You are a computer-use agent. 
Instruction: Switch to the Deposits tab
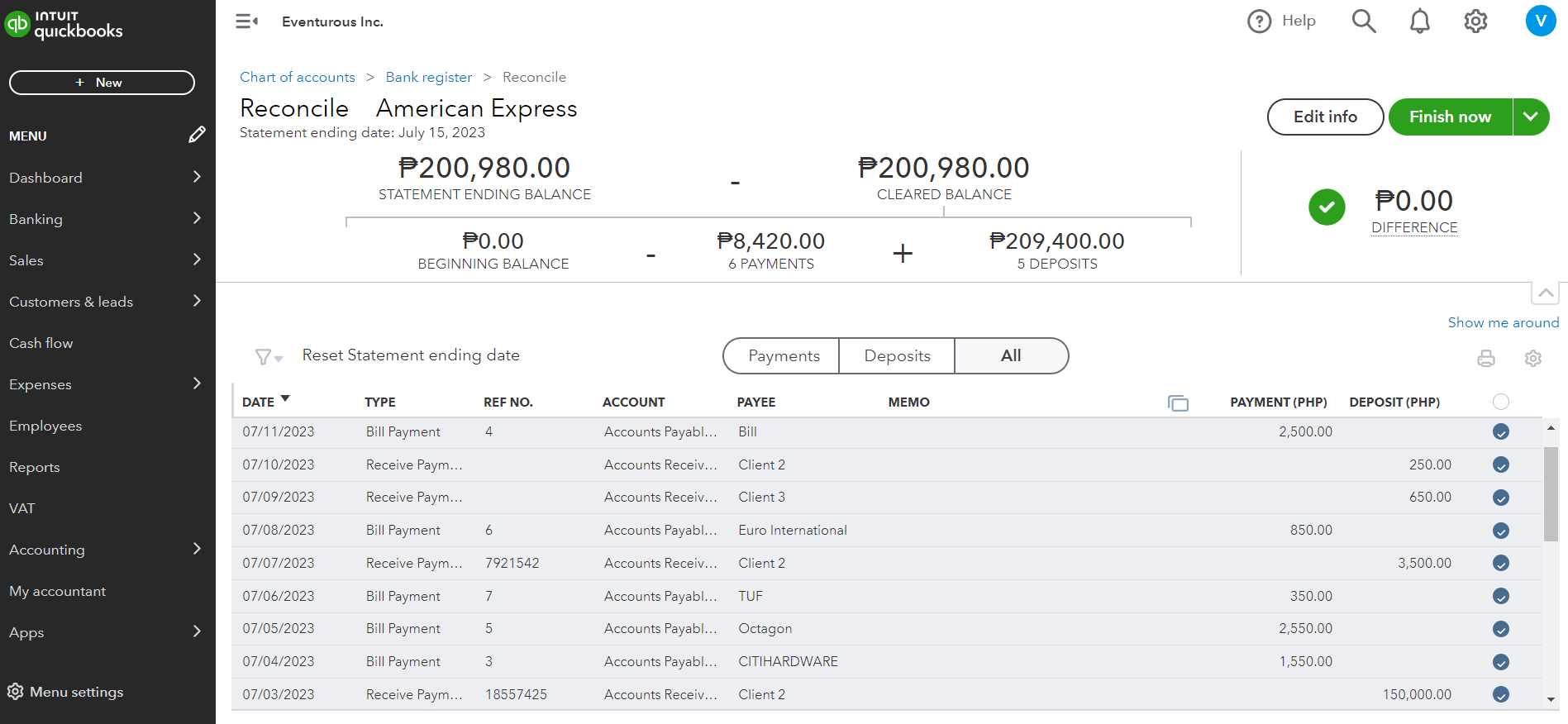tap(897, 356)
